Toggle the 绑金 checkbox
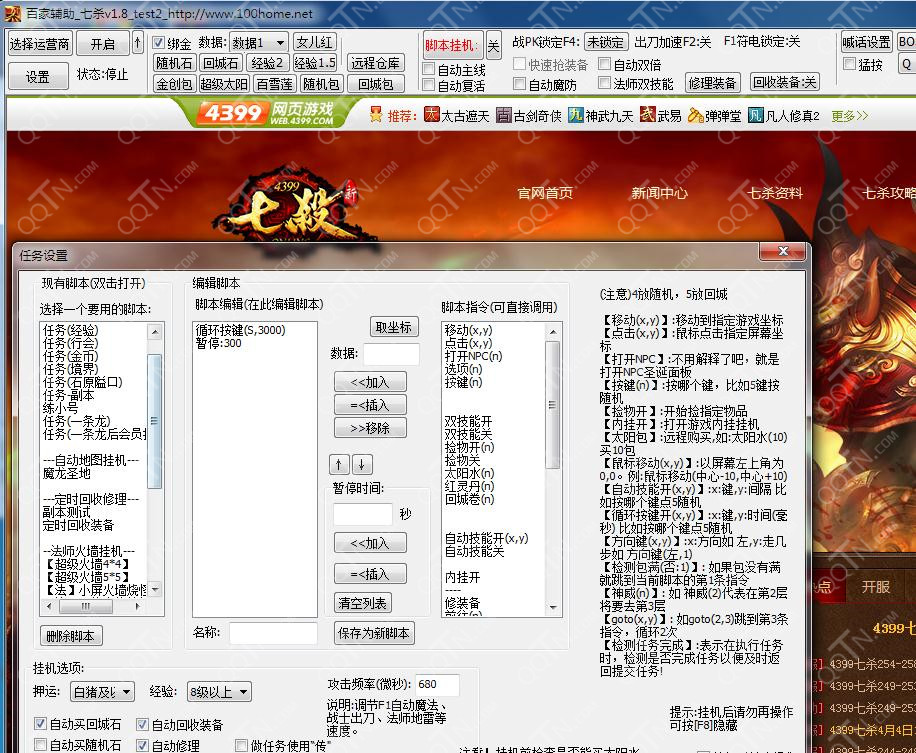 pyautogui.click(x=159, y=44)
